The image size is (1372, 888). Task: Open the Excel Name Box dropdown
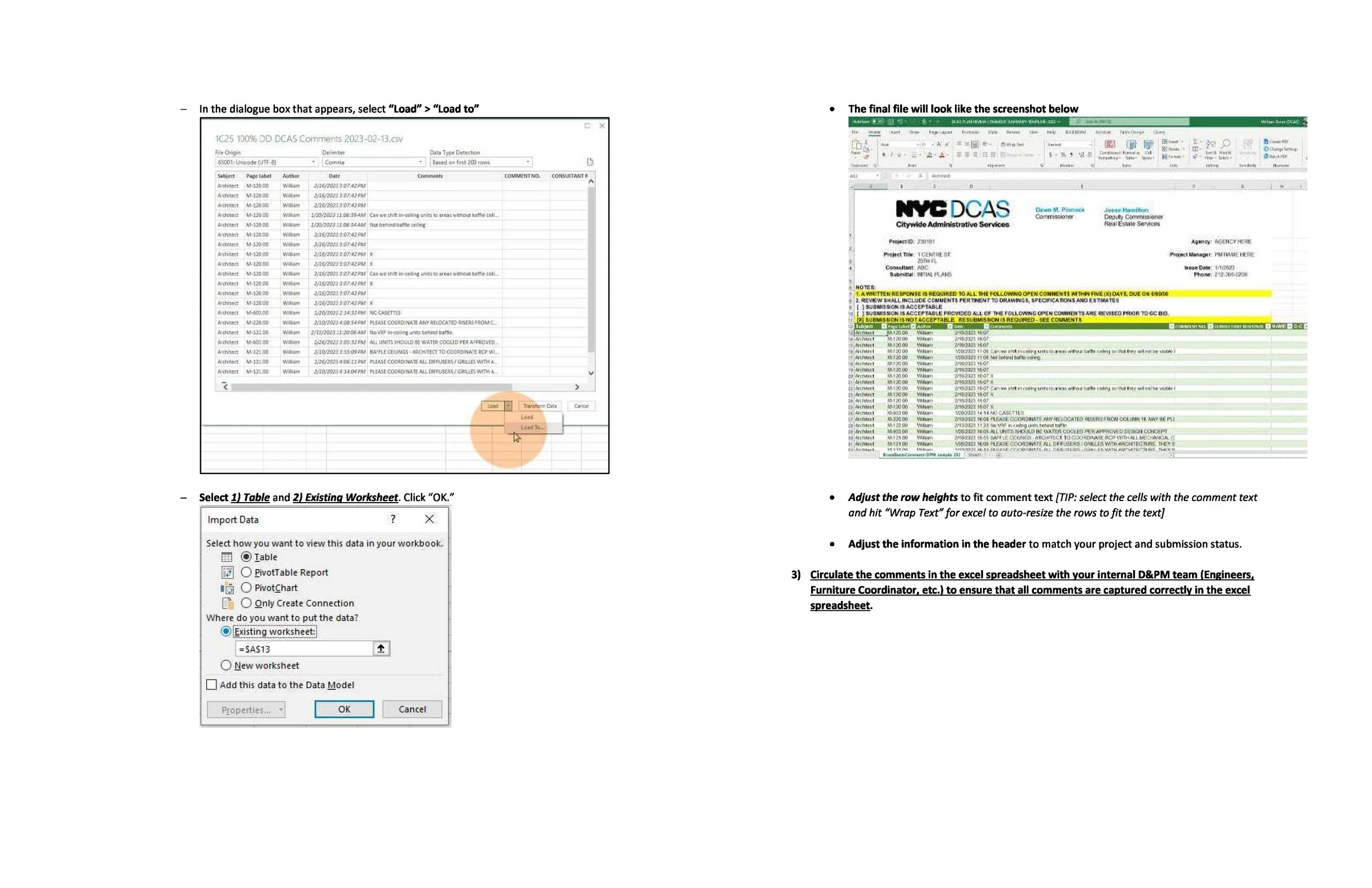tap(878, 176)
